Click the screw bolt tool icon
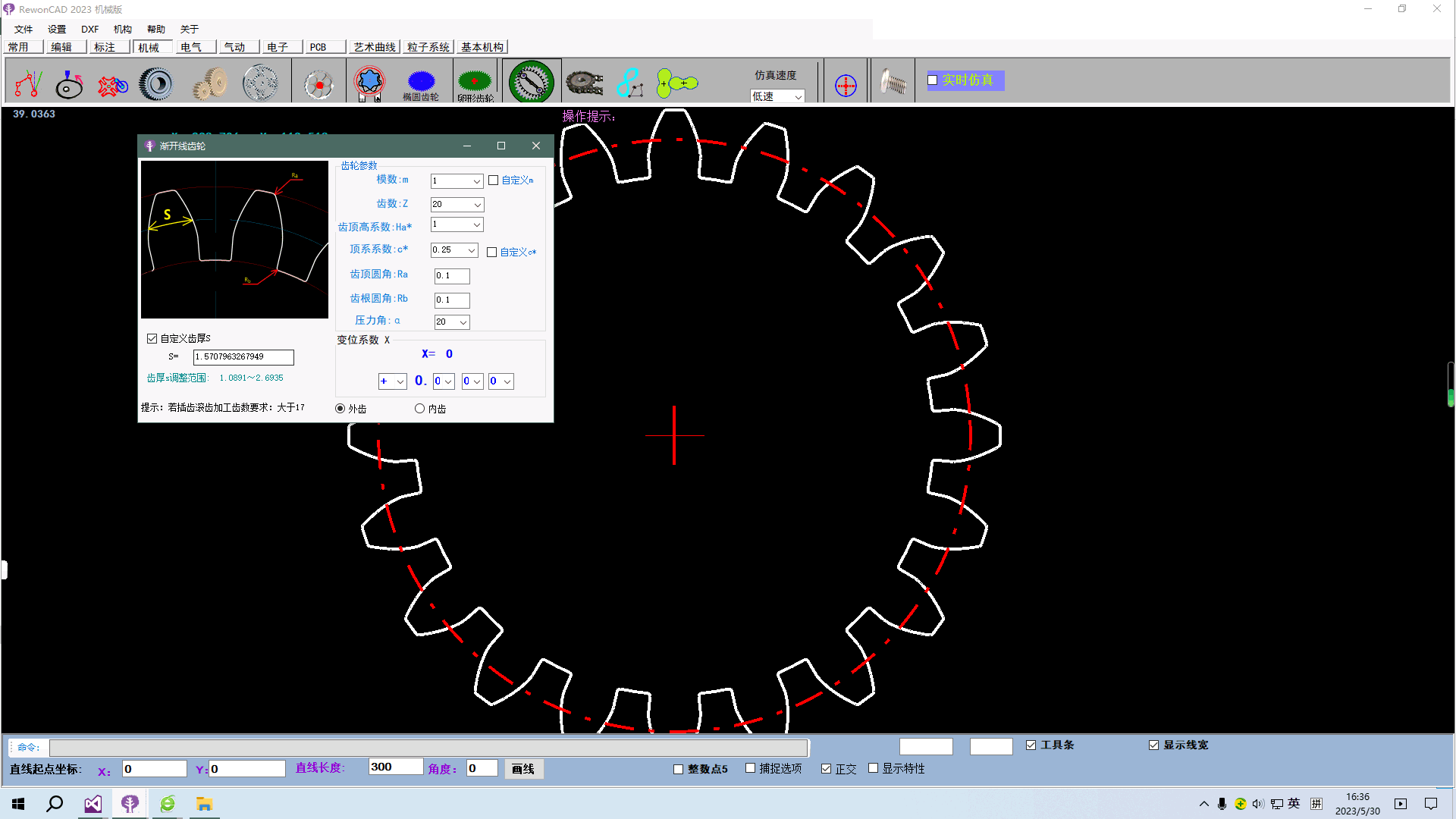The width and height of the screenshot is (1456, 819). pos(893,82)
